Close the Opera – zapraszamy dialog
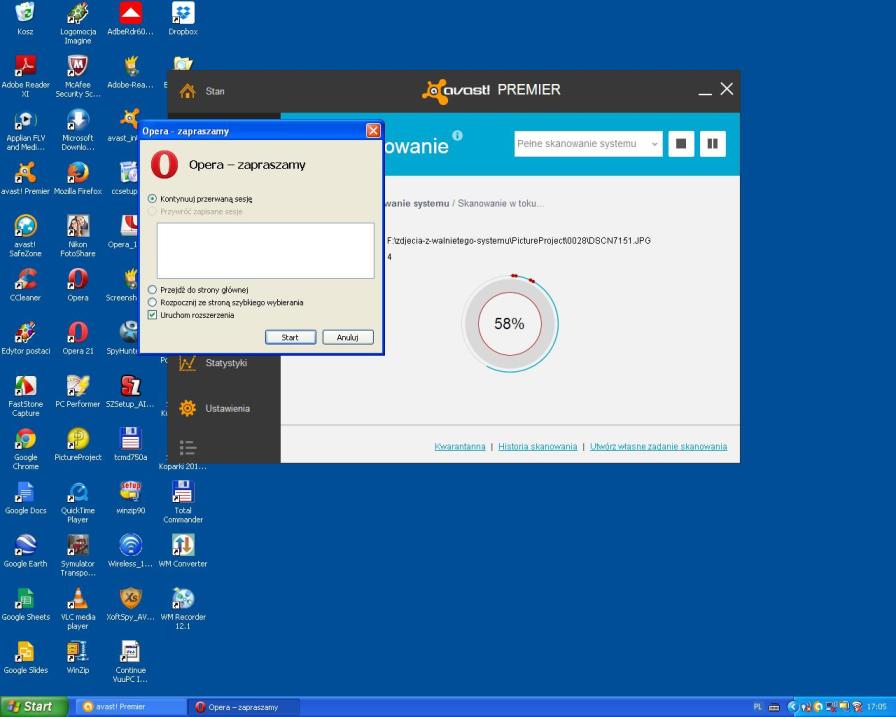 (x=373, y=131)
